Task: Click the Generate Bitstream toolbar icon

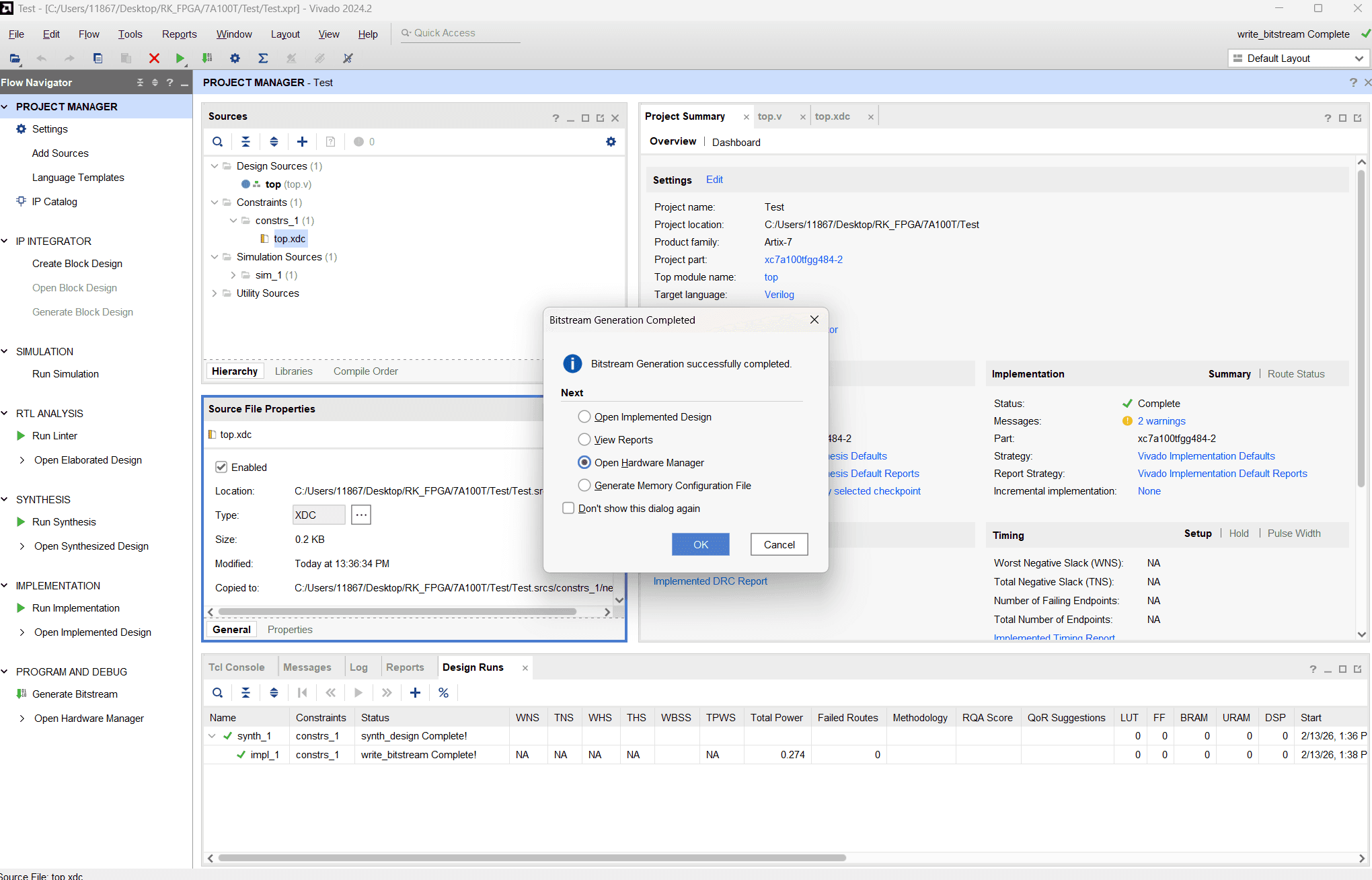Action: pyautogui.click(x=207, y=59)
